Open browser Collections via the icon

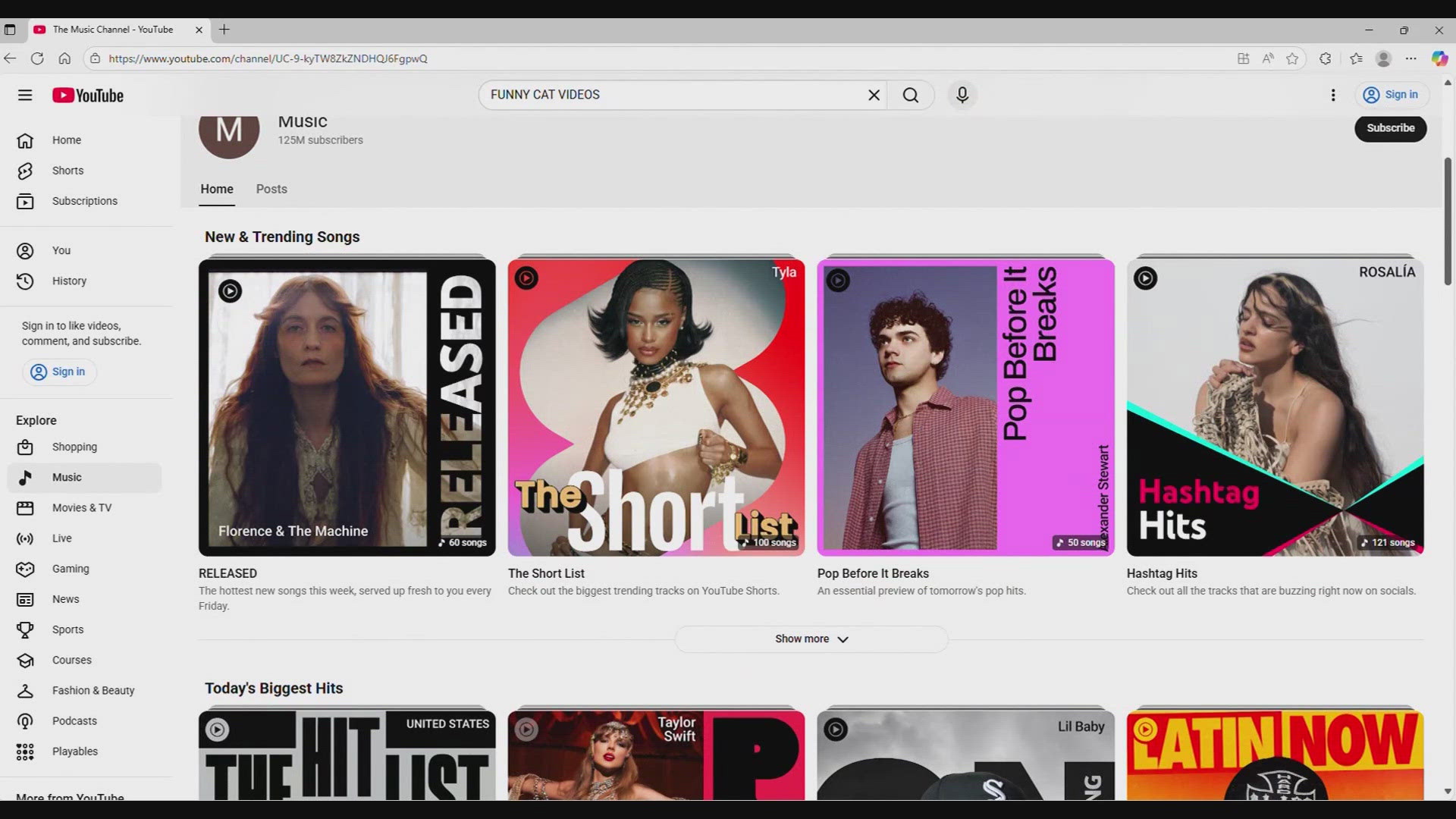coord(1357,58)
